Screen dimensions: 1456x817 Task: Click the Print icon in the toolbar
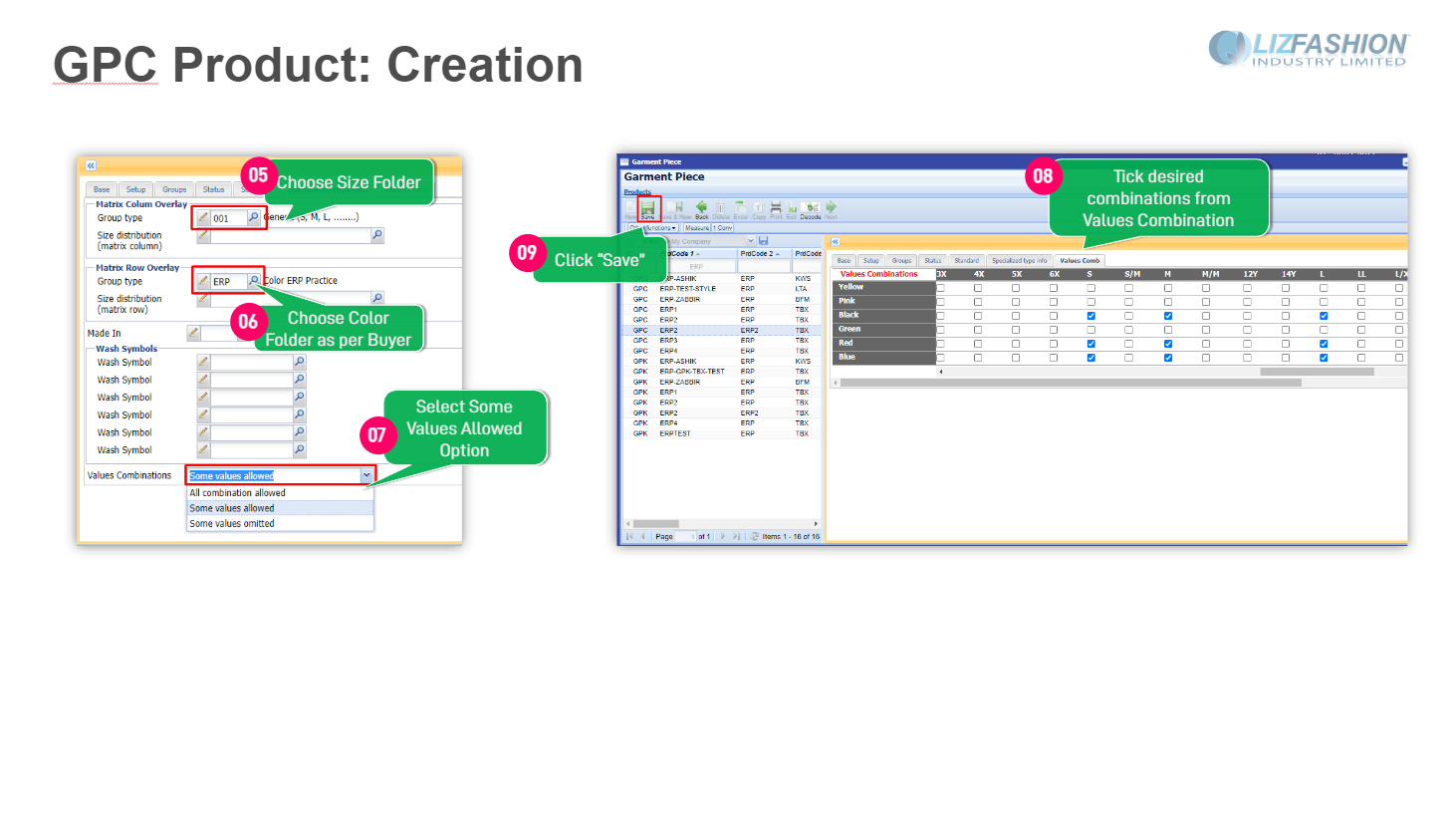tap(776, 208)
